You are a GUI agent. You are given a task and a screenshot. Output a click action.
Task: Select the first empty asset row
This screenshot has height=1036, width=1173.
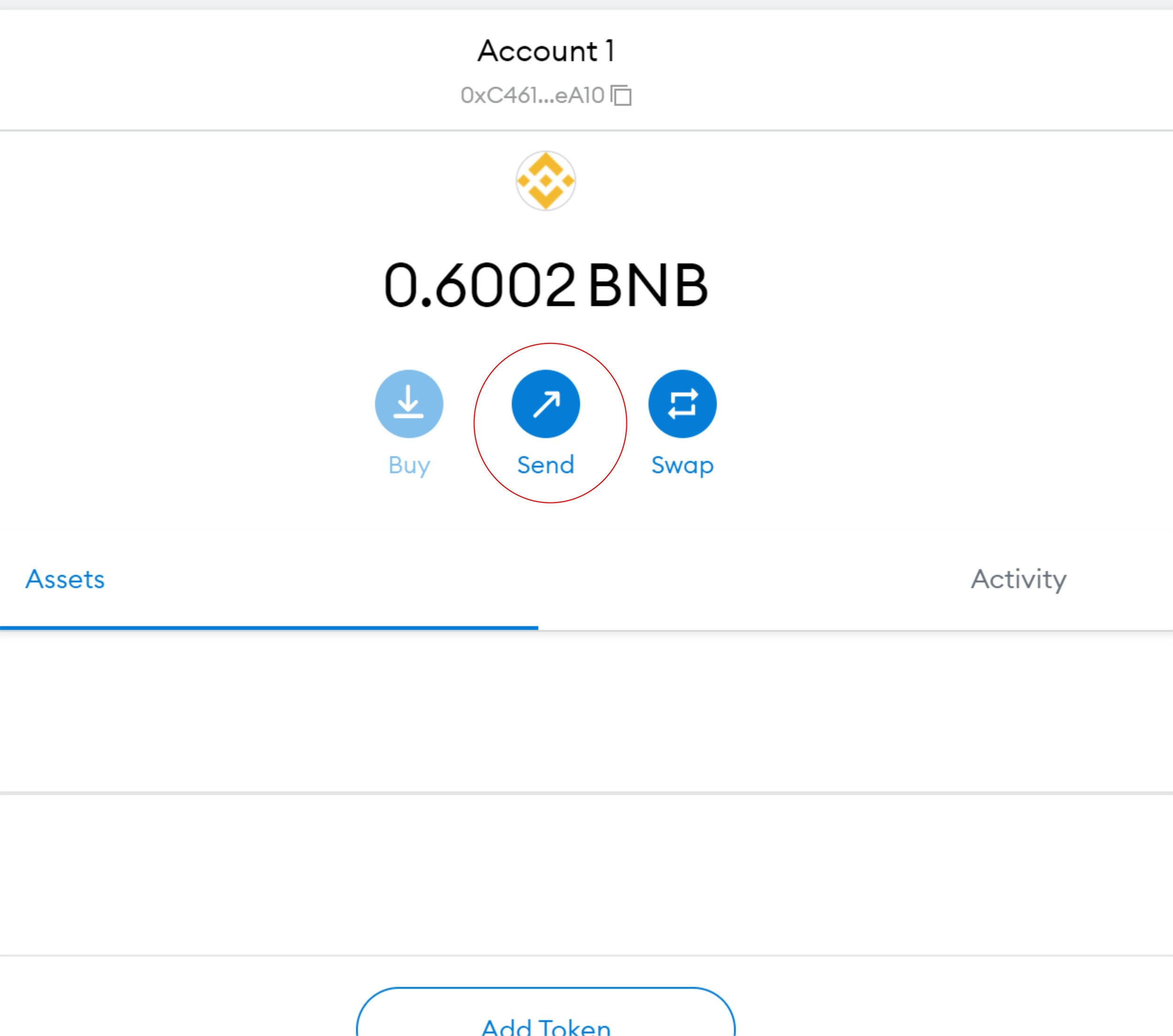(x=586, y=712)
